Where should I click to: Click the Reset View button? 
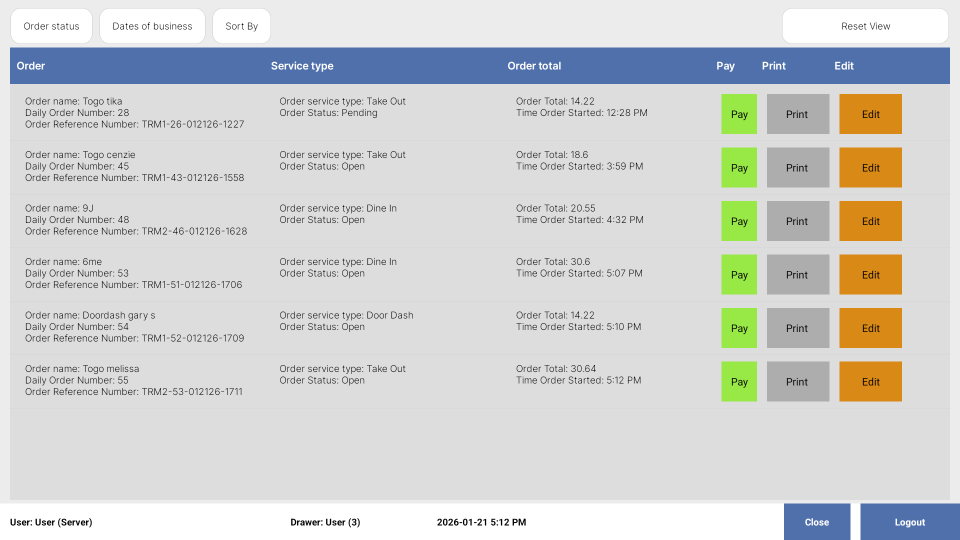(x=865, y=26)
